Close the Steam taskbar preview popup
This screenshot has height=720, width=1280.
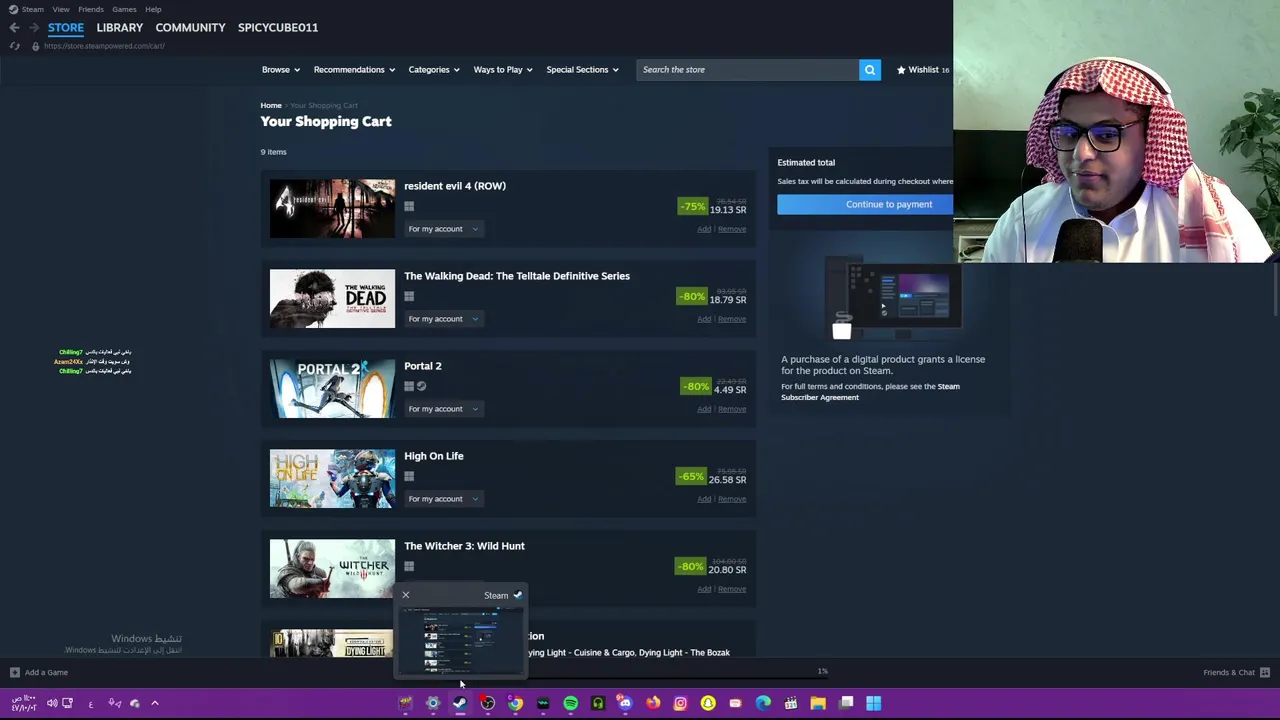point(406,596)
